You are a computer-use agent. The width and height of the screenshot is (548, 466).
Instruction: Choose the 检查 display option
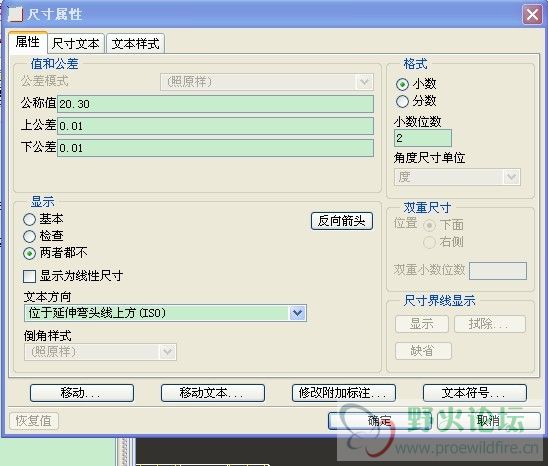[x=29, y=236]
